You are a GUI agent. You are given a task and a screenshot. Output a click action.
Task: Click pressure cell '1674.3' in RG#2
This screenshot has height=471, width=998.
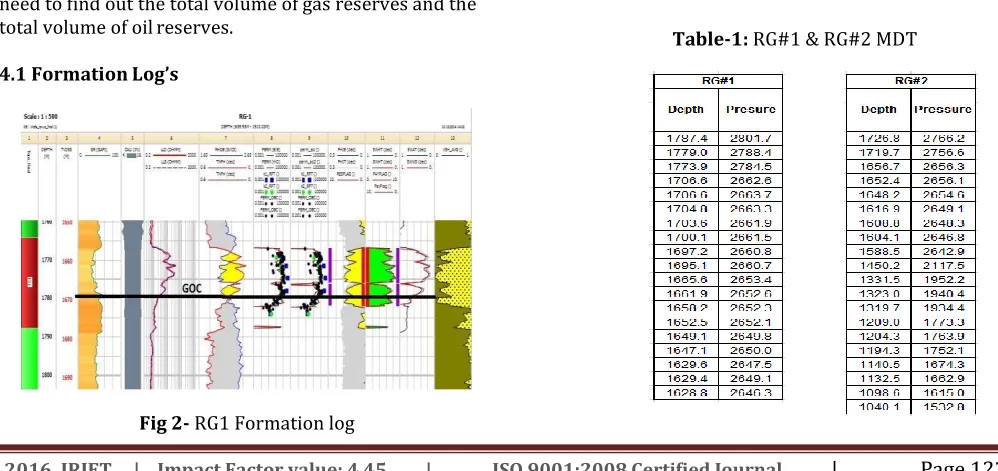click(x=944, y=364)
